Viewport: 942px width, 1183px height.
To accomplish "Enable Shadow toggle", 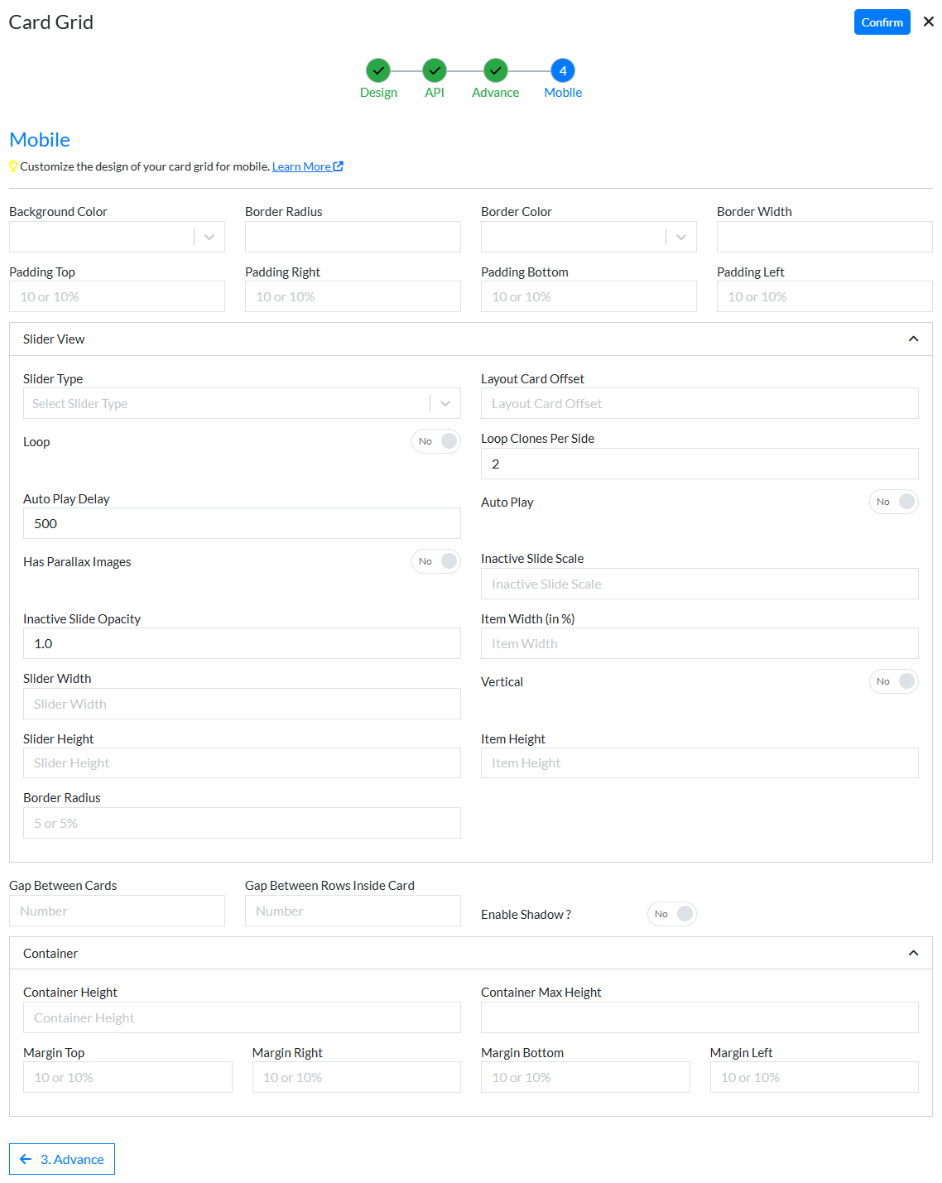I will 671,913.
